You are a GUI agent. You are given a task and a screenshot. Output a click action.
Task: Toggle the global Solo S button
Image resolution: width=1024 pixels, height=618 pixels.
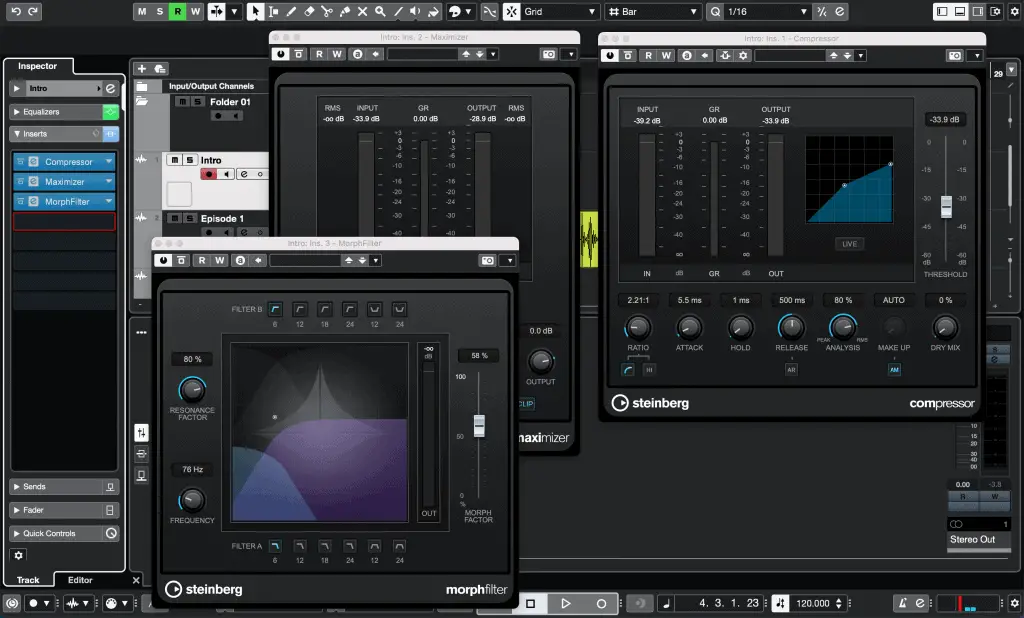point(159,11)
